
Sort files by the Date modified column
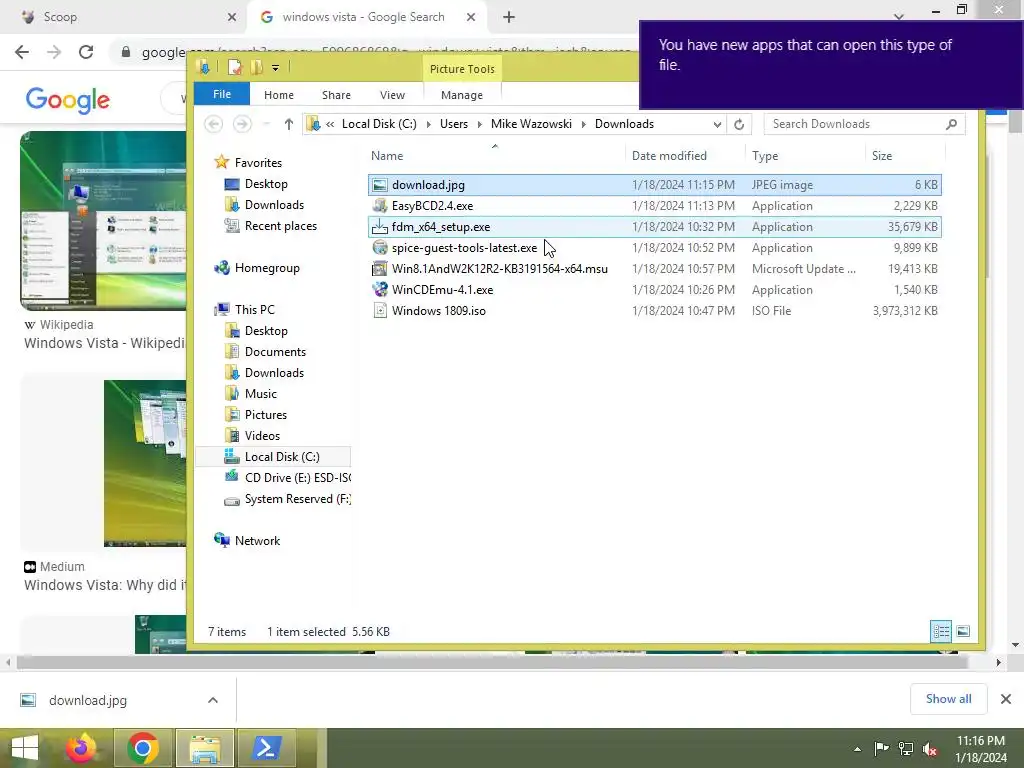(x=669, y=155)
